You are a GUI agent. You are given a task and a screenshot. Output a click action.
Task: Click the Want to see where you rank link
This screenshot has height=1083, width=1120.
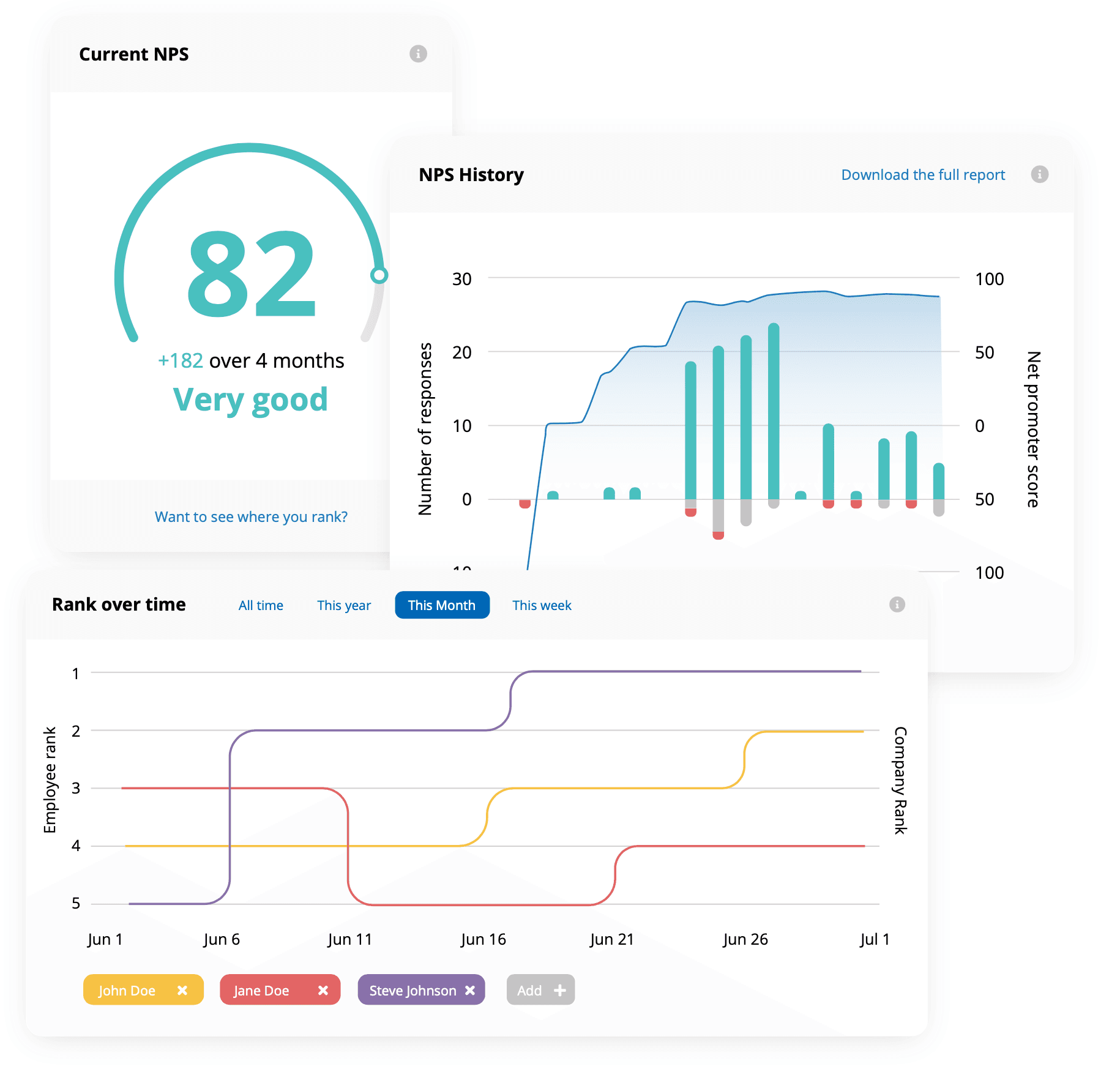250,516
